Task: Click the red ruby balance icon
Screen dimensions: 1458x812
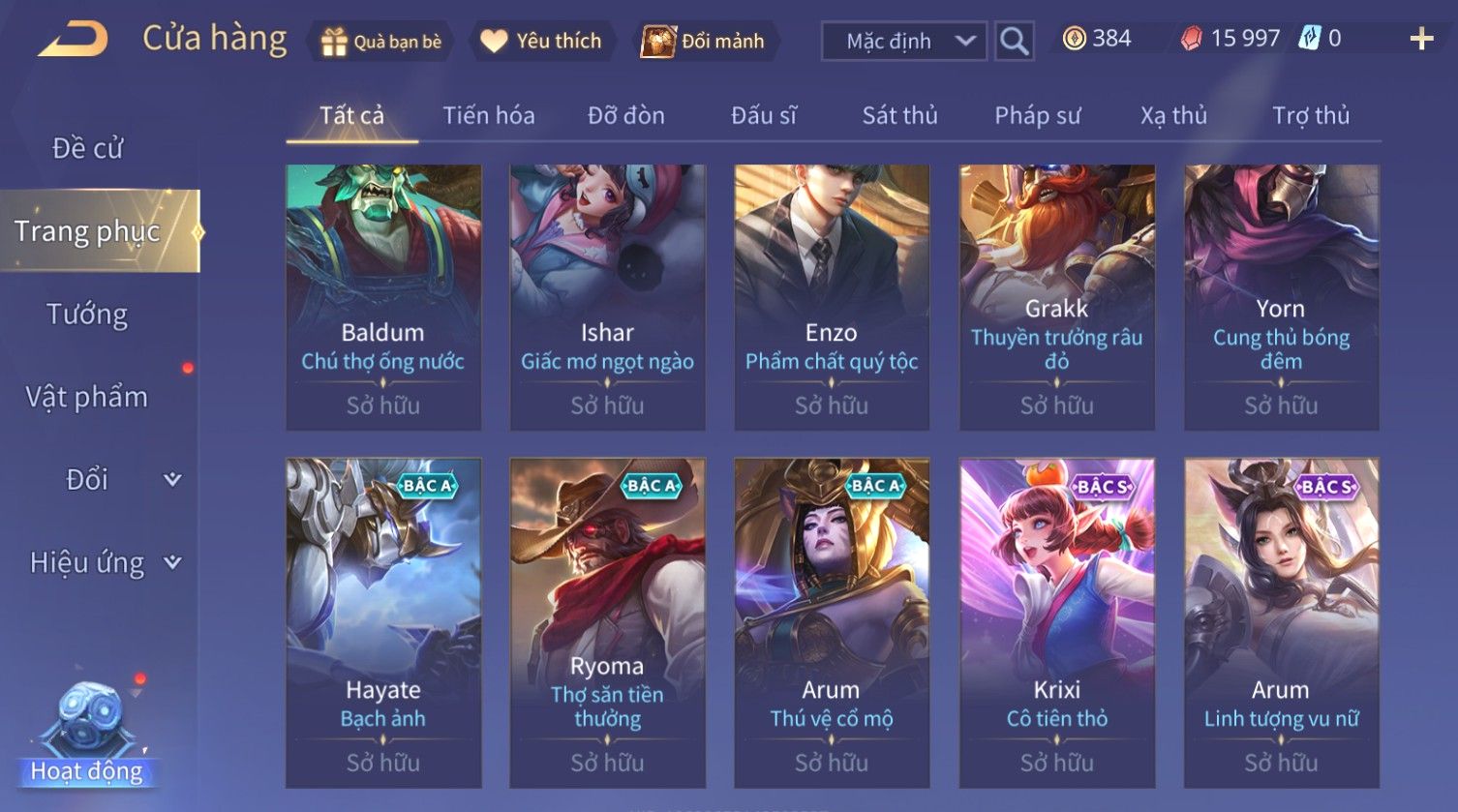Action: coord(1192,39)
